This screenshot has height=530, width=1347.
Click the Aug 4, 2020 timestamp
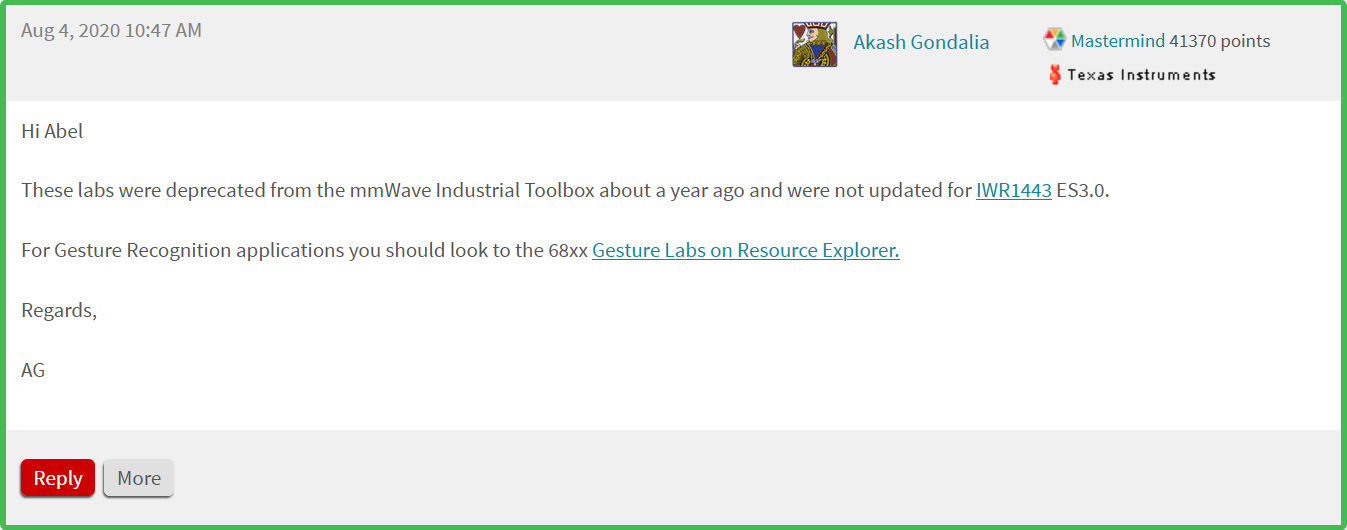tap(111, 30)
